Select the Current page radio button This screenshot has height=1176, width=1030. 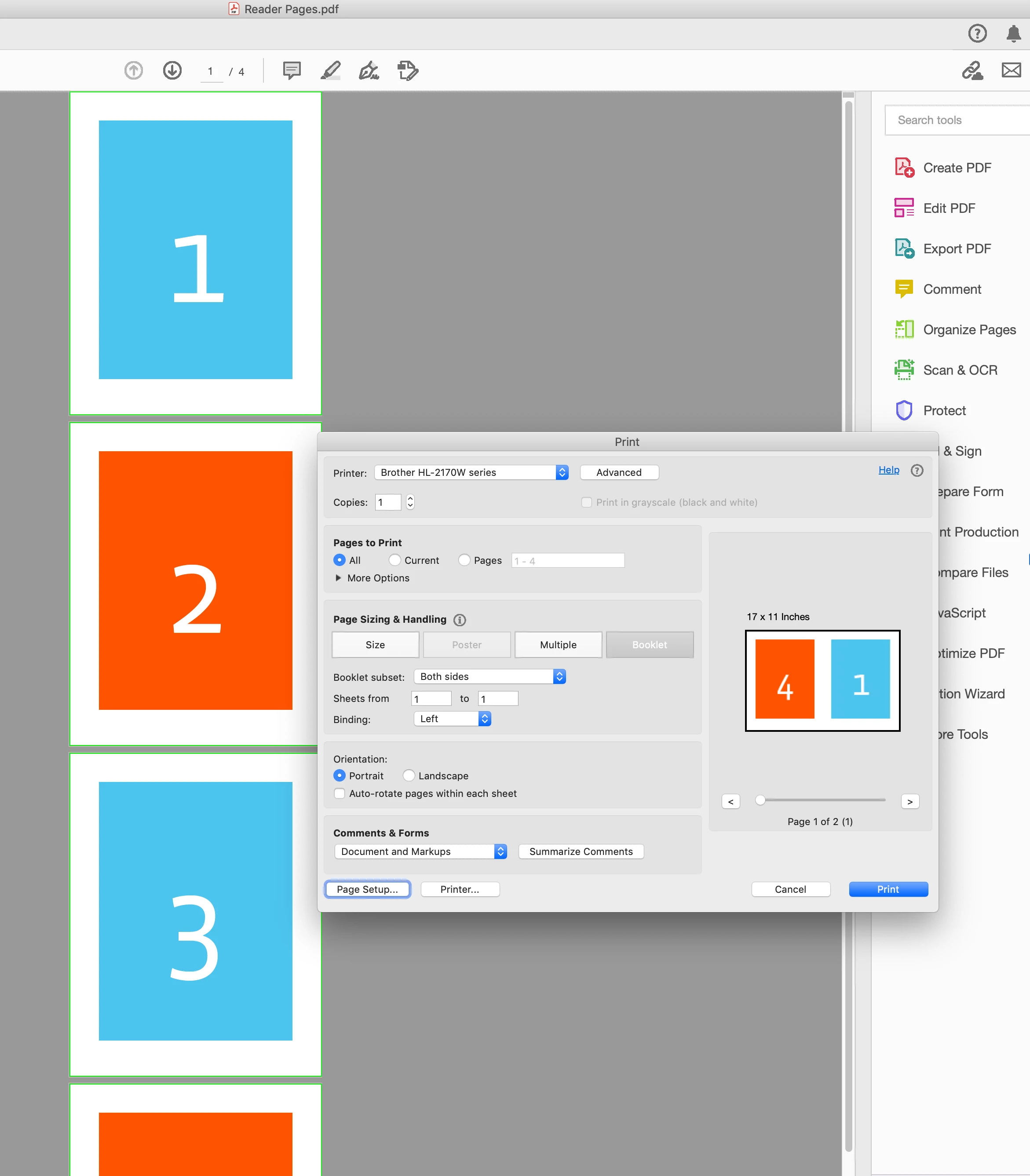pyautogui.click(x=395, y=560)
